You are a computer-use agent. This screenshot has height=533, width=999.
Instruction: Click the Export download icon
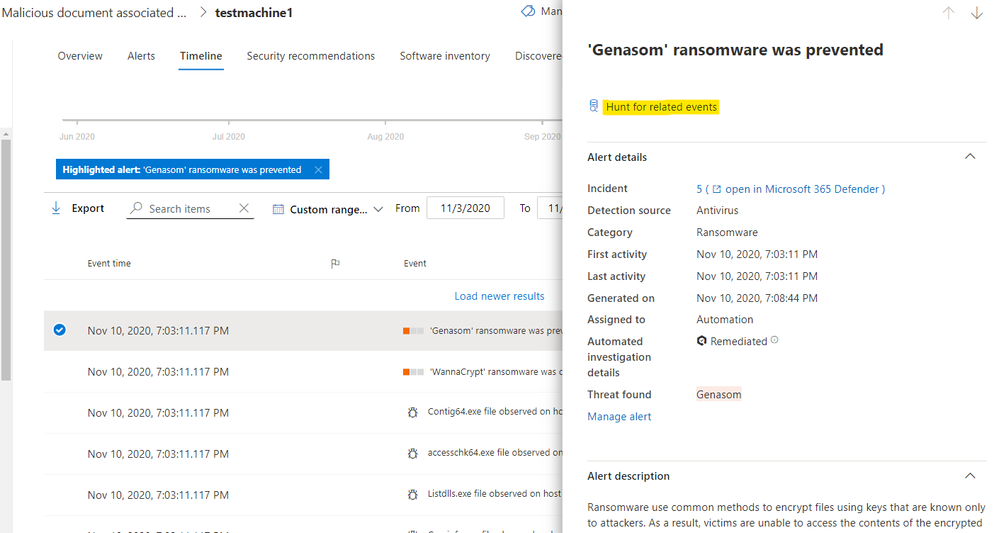tap(56, 208)
